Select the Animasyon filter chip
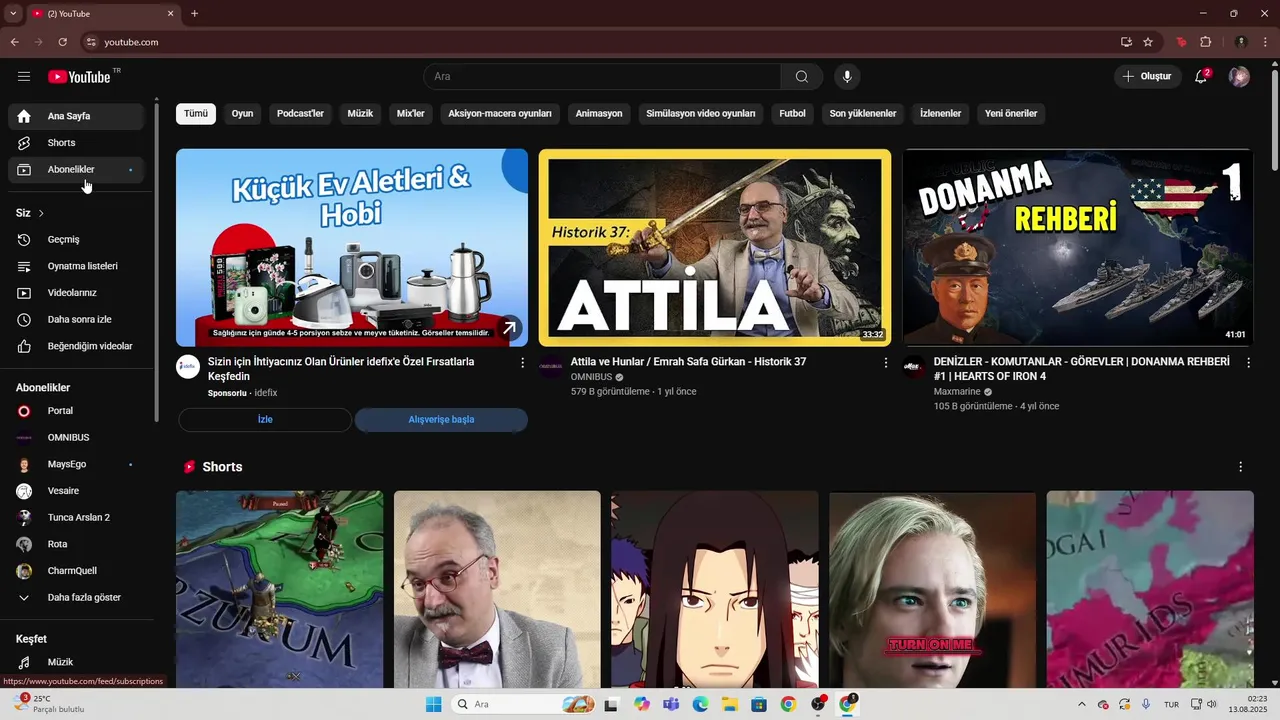 pyautogui.click(x=599, y=114)
